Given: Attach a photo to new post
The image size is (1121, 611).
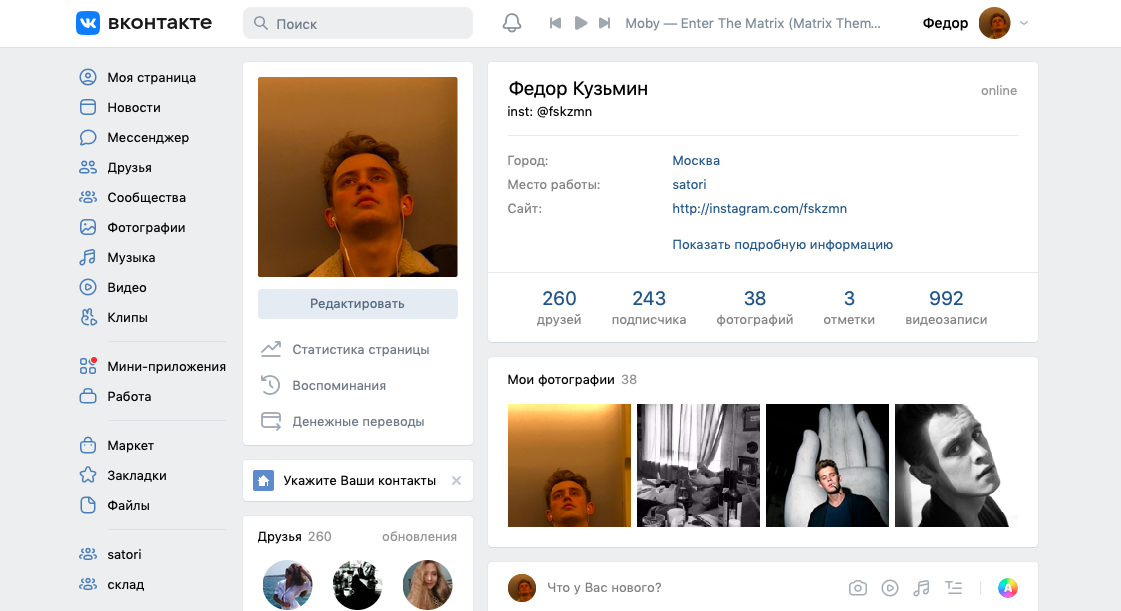Looking at the screenshot, I should [857, 588].
